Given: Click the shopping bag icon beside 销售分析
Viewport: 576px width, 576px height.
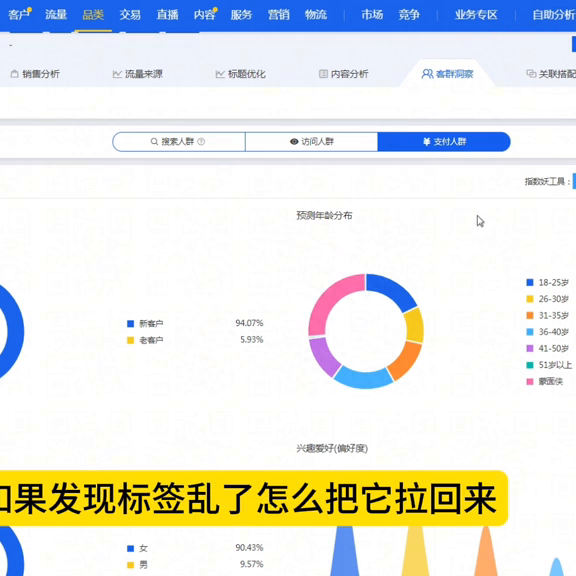Looking at the screenshot, I should click(x=14, y=74).
